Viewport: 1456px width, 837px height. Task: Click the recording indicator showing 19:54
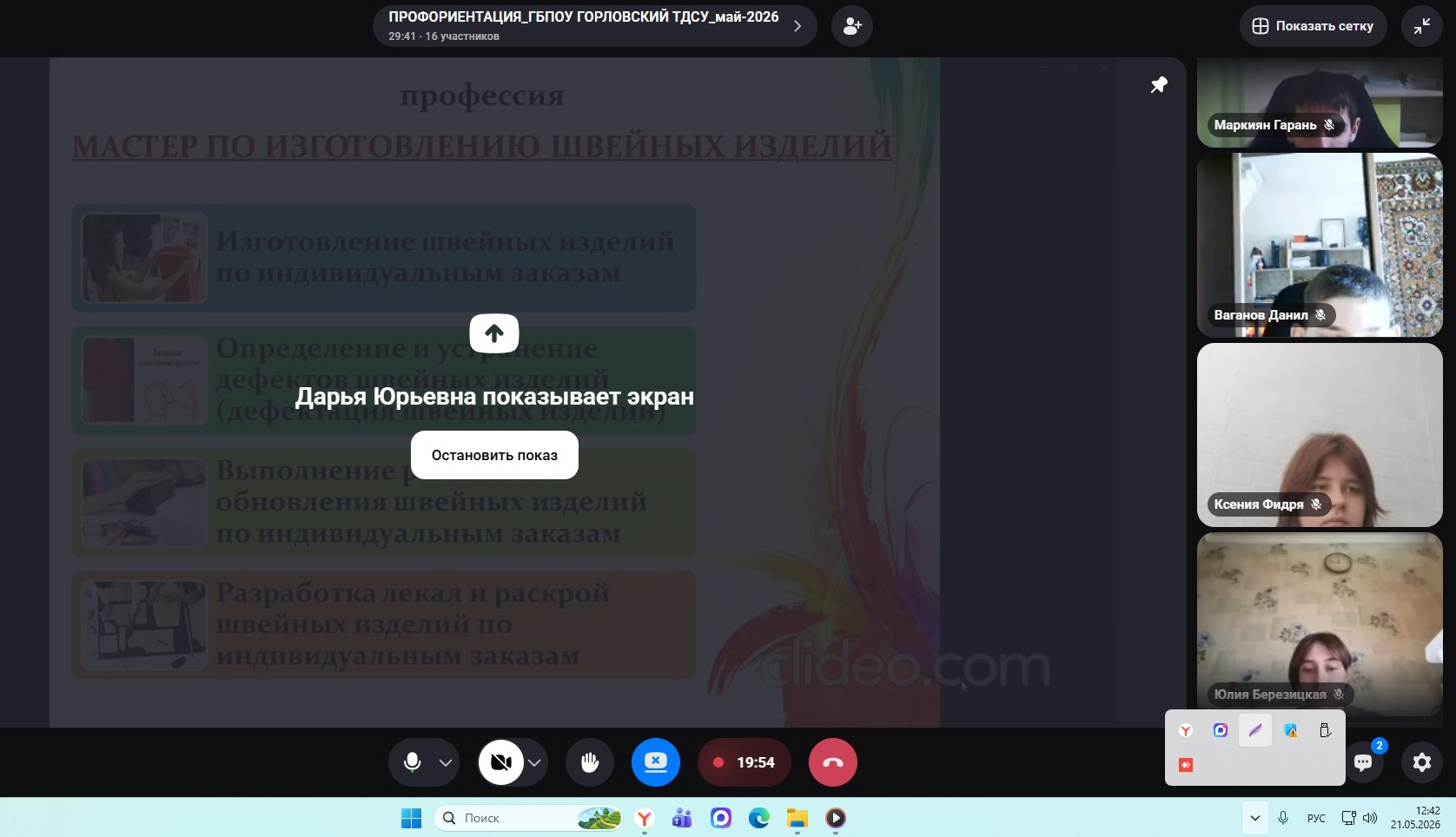(744, 762)
